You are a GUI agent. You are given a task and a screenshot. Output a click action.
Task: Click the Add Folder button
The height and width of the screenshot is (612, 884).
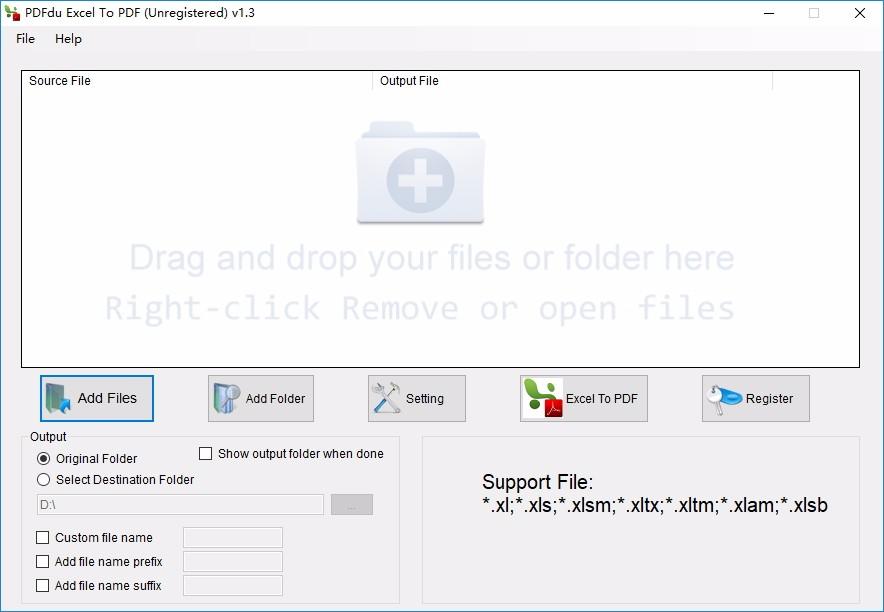pyautogui.click(x=260, y=398)
